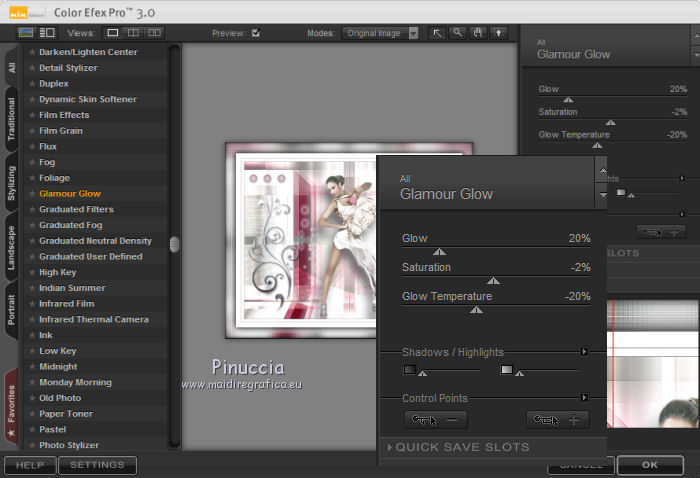This screenshot has height=478, width=700.
Task: Switch to the Portrait tab
Action: coord(12,309)
